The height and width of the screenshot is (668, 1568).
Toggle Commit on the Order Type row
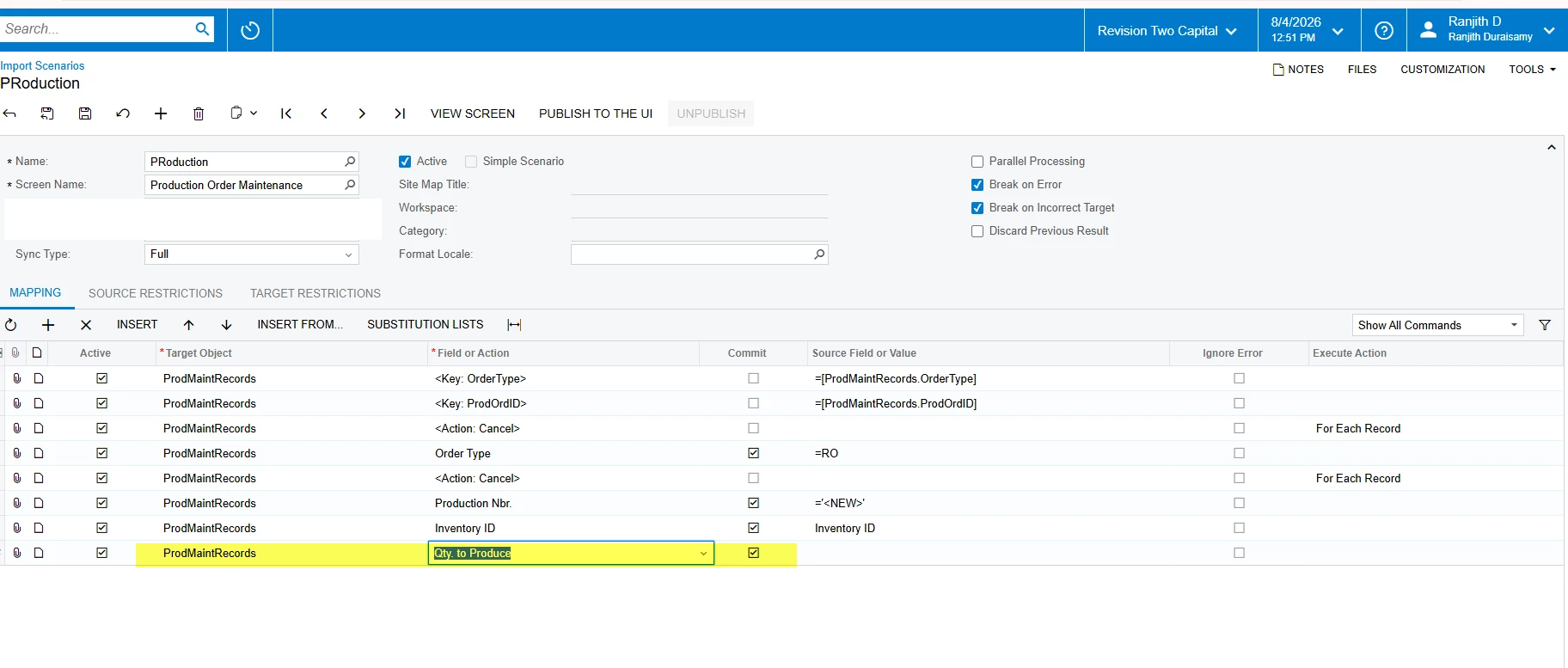pyautogui.click(x=754, y=453)
